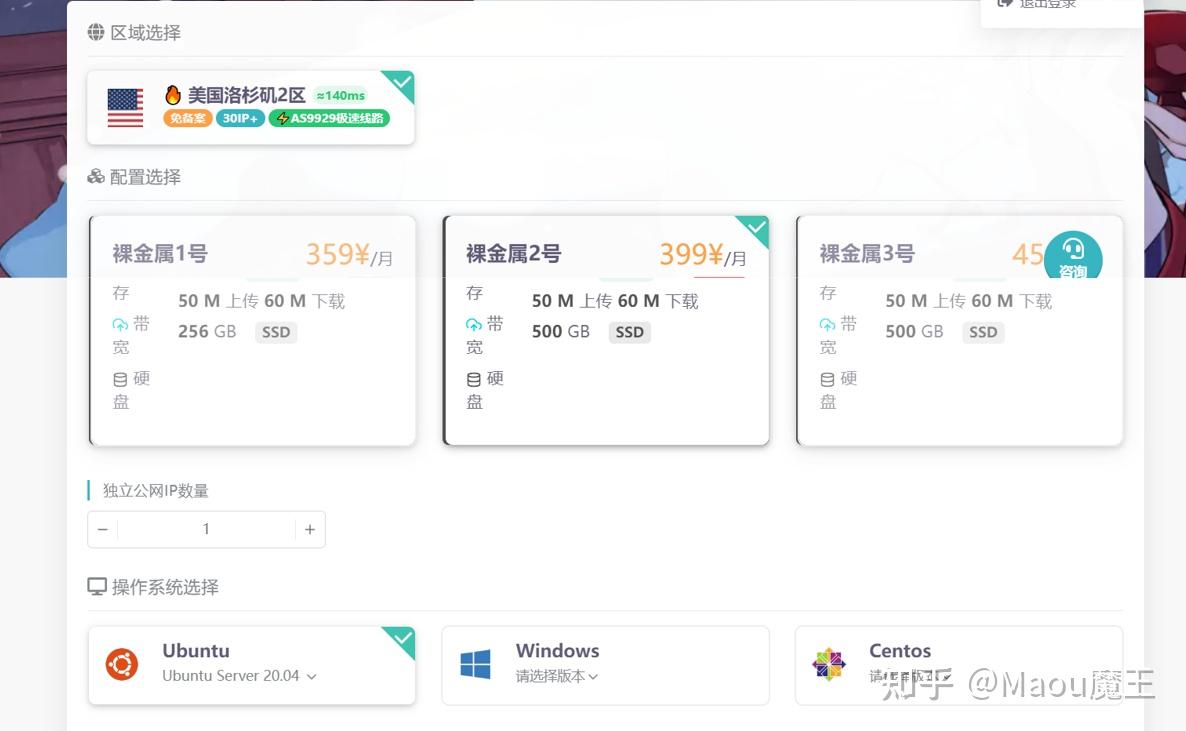Image resolution: width=1186 pixels, height=731 pixels.
Task: Click the US flag icon for 美国洛杉矶2区
Action: coord(124,108)
